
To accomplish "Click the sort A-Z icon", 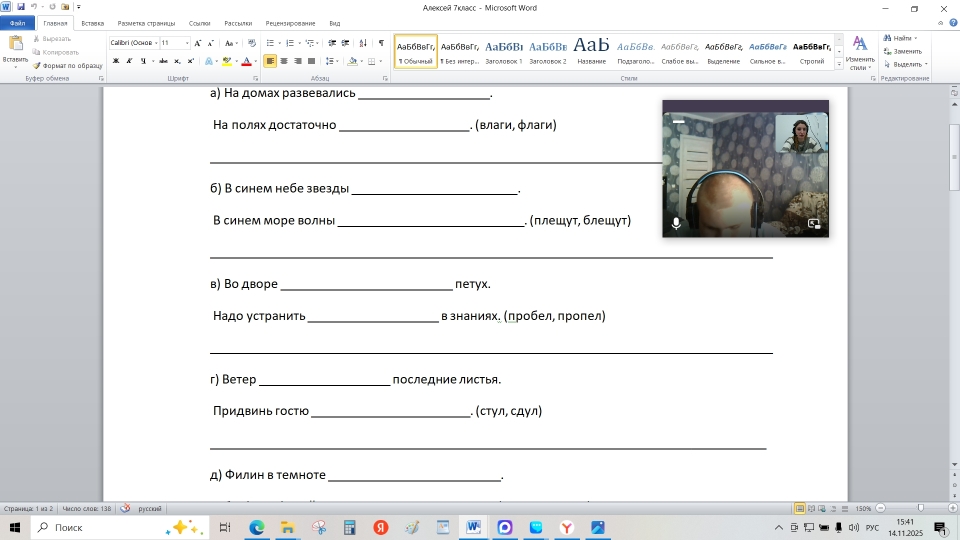I will pos(362,43).
